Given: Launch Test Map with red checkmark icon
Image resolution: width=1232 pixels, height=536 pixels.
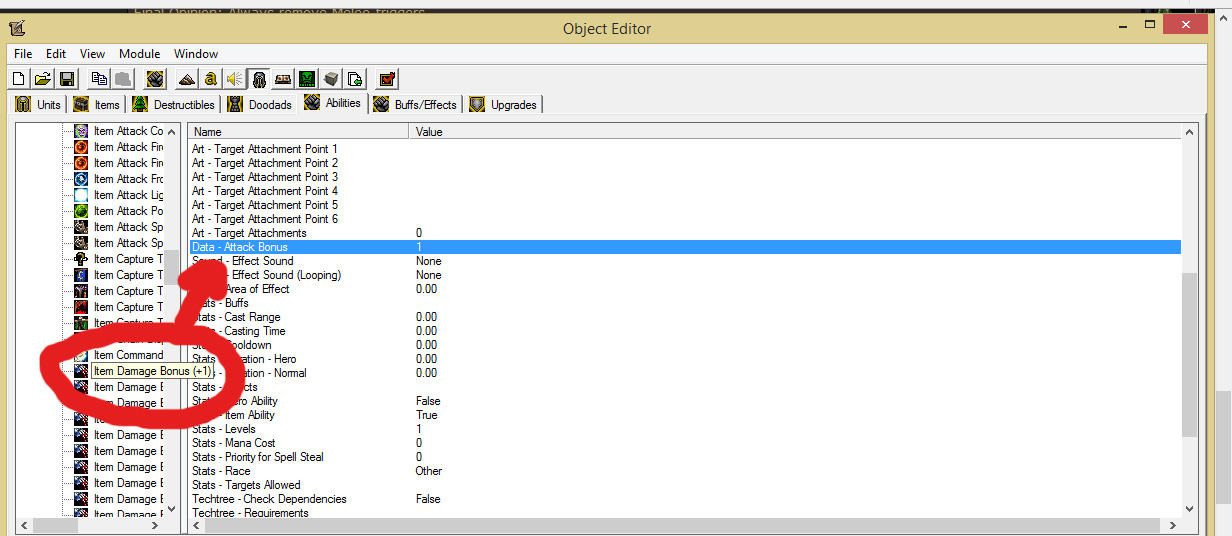Looking at the screenshot, I should point(388,78).
